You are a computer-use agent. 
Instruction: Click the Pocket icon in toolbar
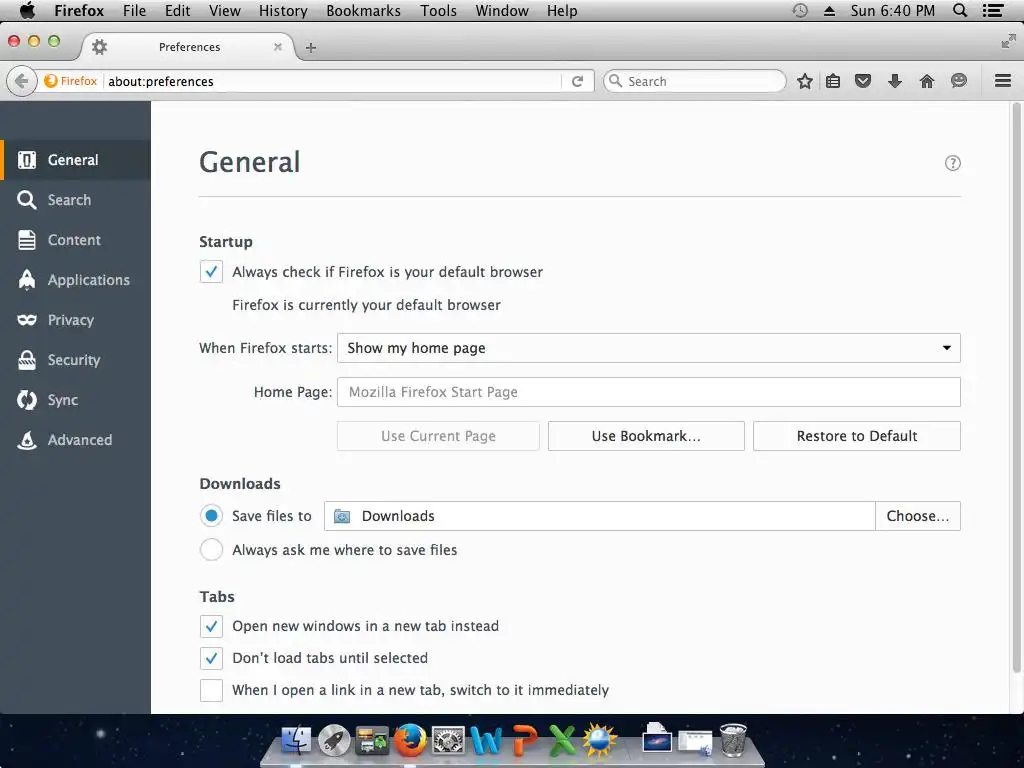863,81
